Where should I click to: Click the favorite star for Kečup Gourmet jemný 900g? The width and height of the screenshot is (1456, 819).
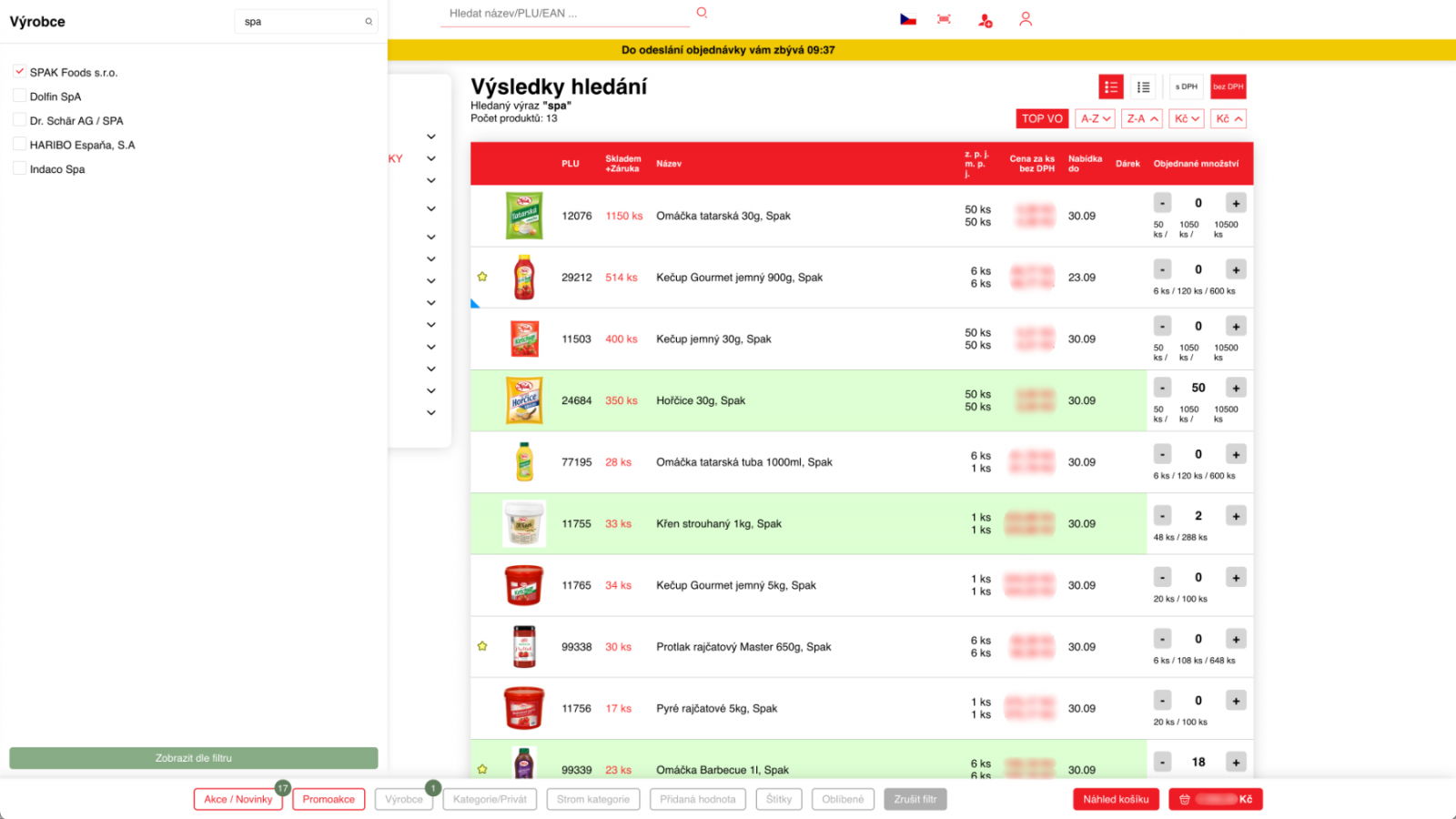point(482,277)
